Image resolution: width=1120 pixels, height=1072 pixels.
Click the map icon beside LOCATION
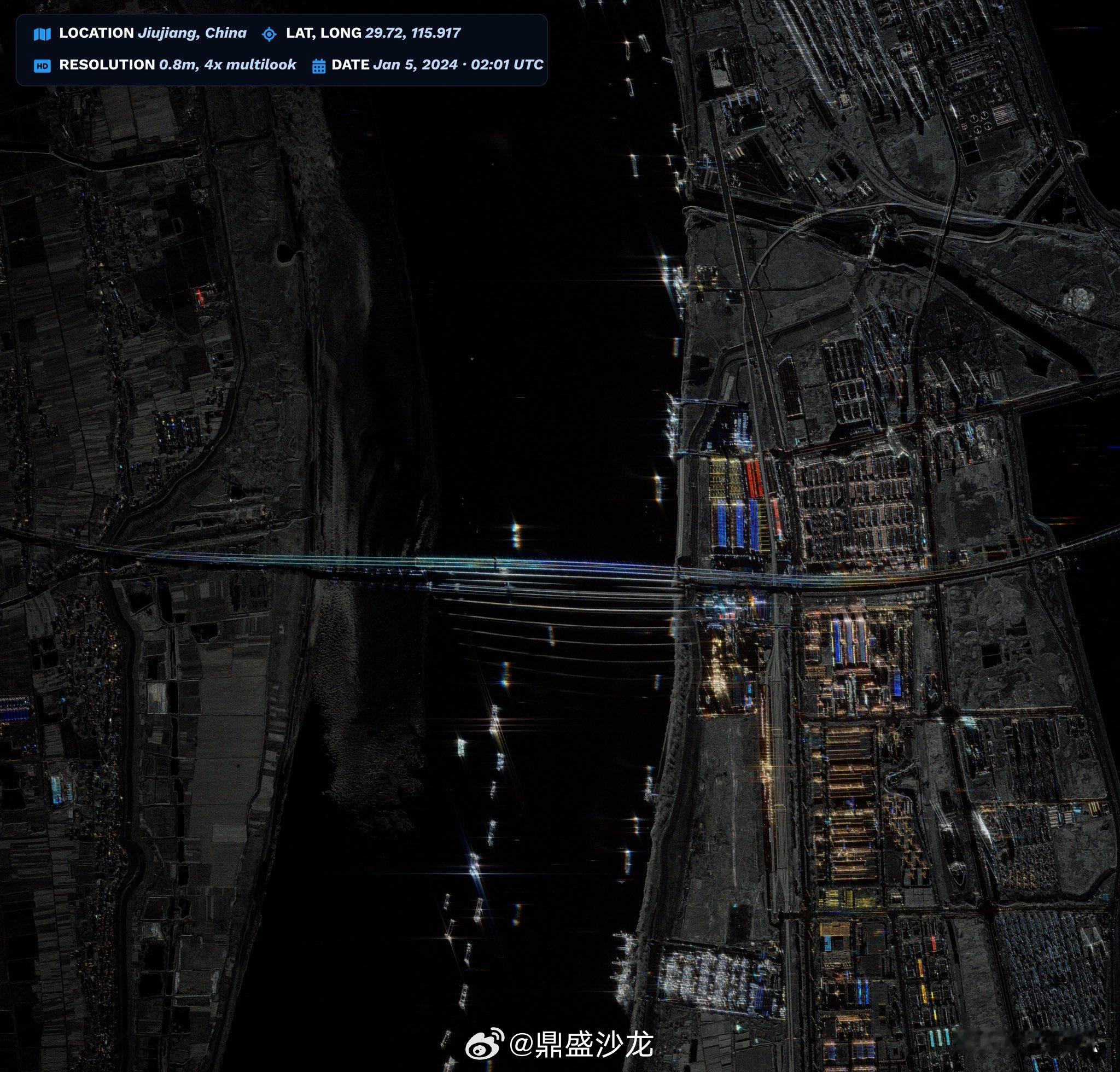click(42, 34)
